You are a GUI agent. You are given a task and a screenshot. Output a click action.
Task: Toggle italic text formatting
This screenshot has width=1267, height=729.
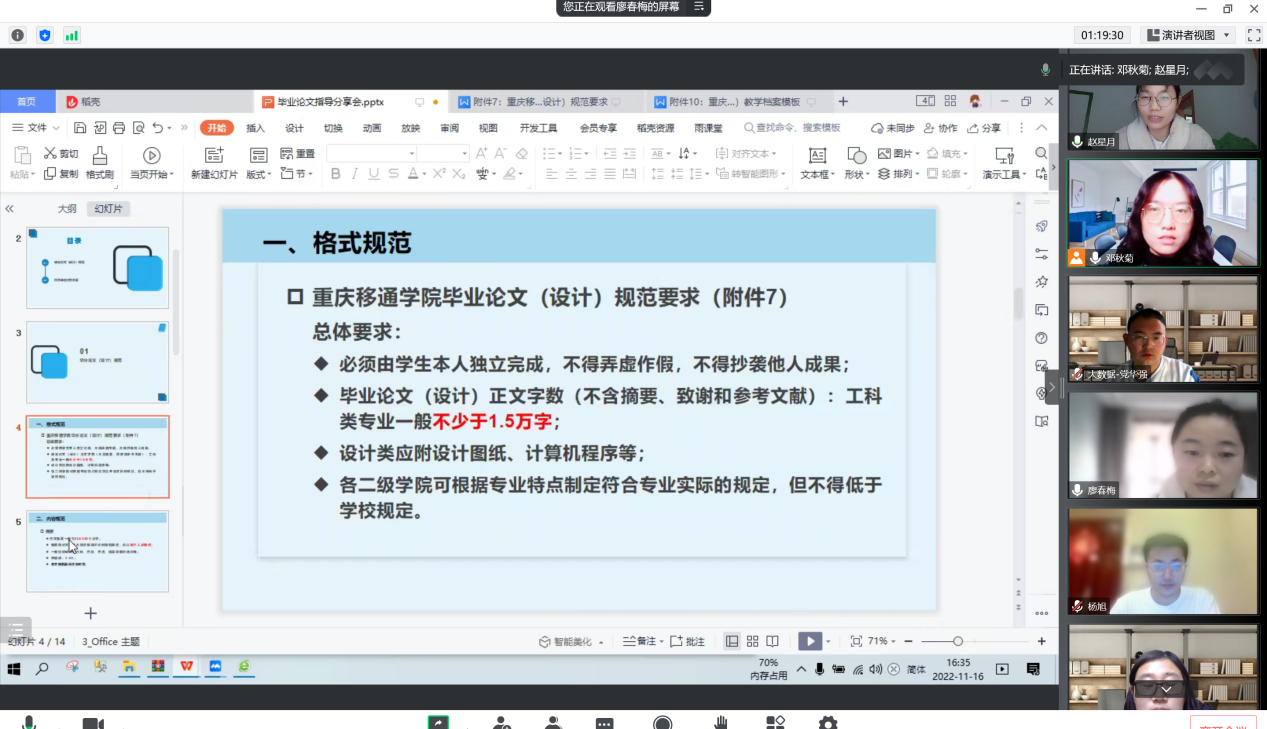click(355, 174)
